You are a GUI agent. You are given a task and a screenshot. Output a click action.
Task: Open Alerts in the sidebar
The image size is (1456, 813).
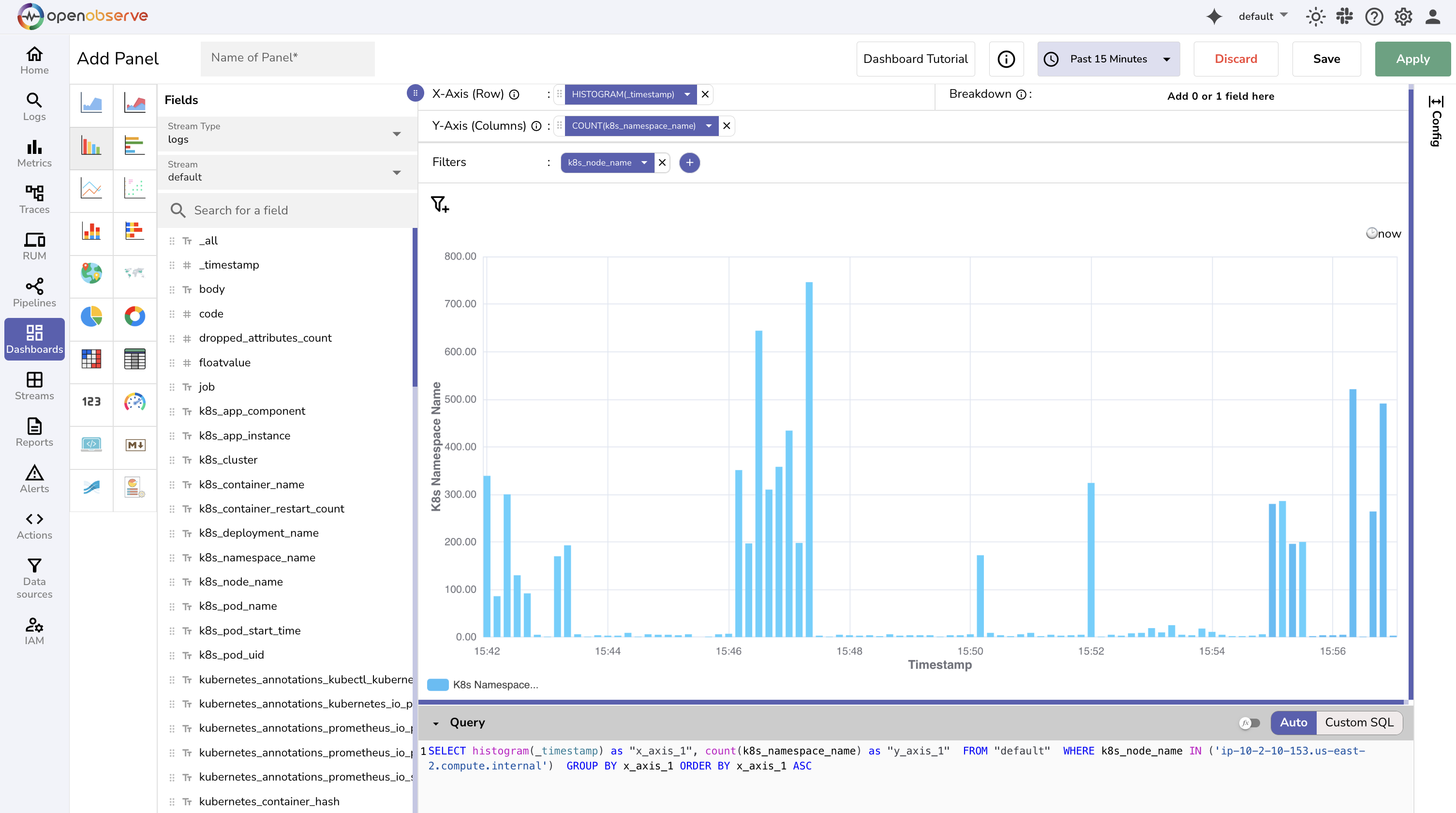[34, 479]
